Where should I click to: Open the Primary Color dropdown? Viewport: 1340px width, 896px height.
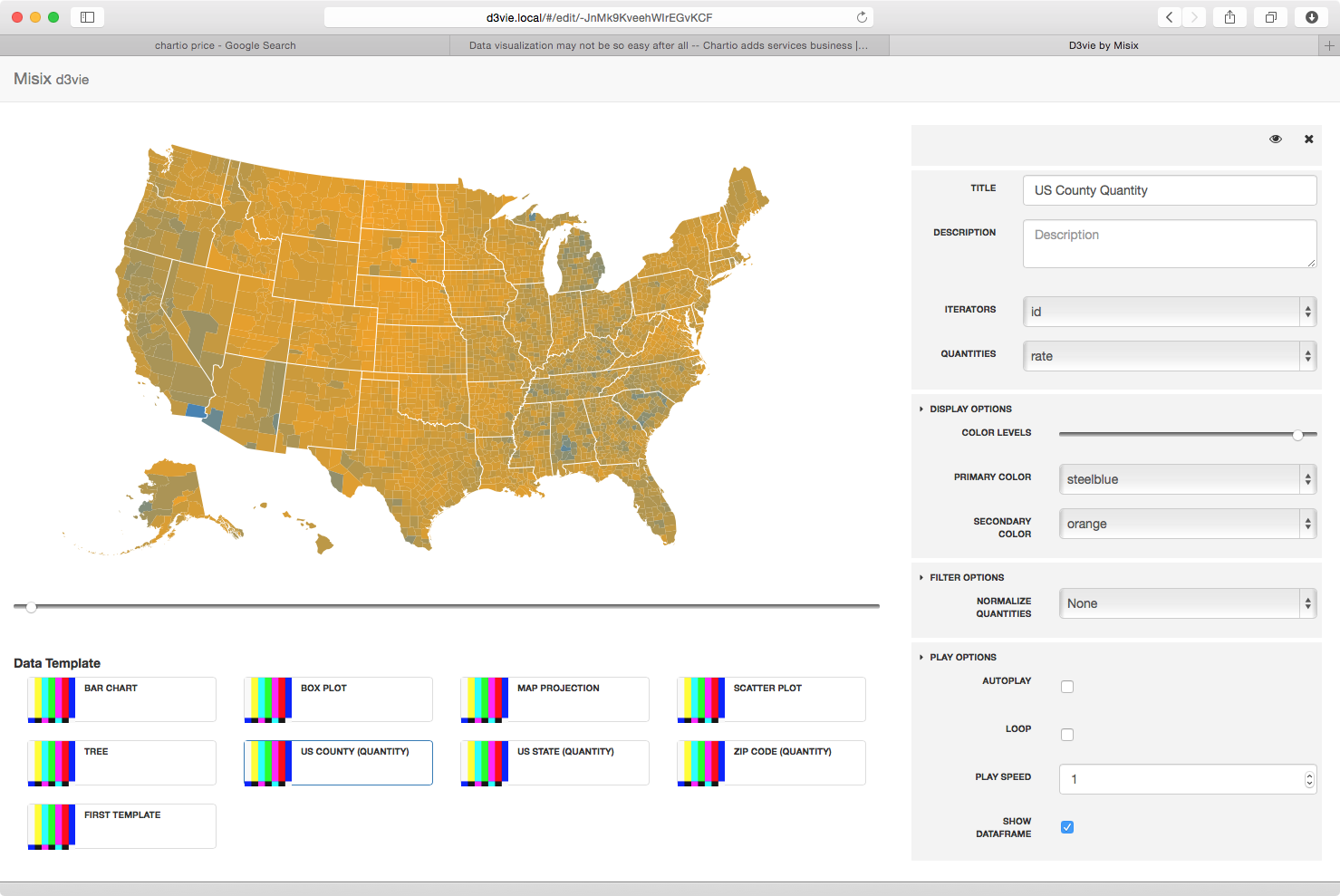(1187, 479)
